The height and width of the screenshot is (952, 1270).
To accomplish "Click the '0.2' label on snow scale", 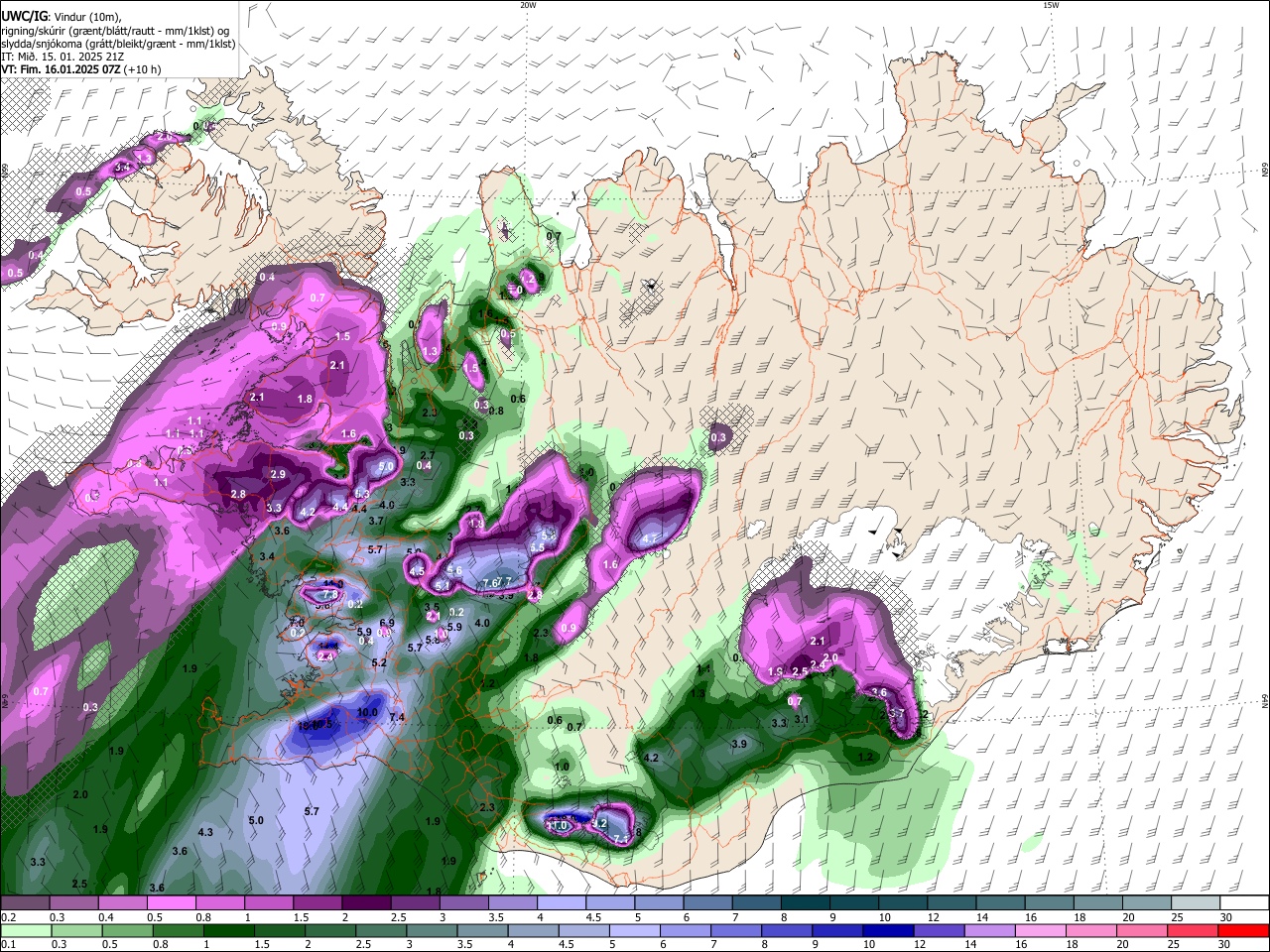I will (x=7, y=917).
